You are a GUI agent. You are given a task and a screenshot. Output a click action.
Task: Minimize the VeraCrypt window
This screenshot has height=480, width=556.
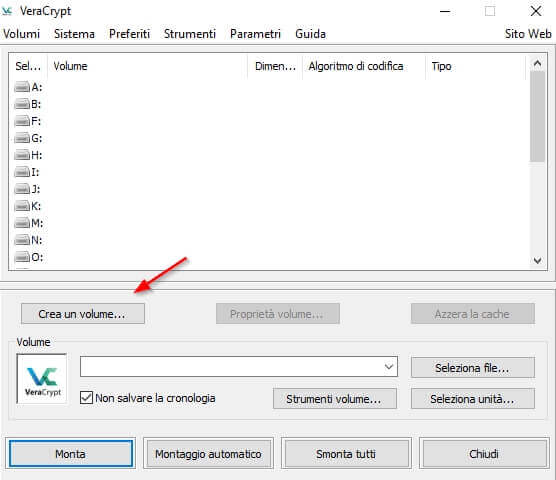coord(445,11)
